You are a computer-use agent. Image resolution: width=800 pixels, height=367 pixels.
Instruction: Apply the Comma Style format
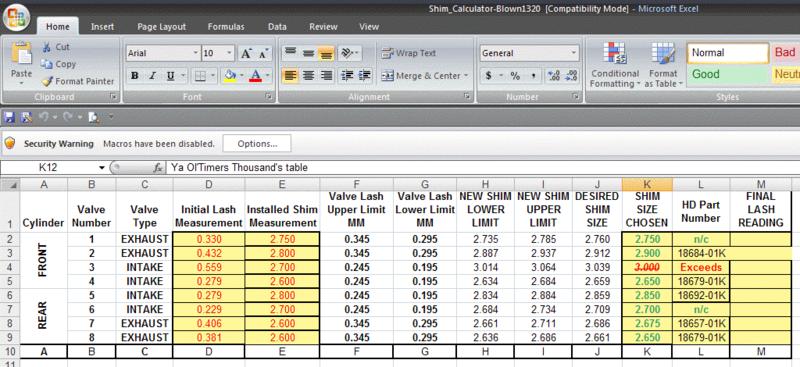533,76
